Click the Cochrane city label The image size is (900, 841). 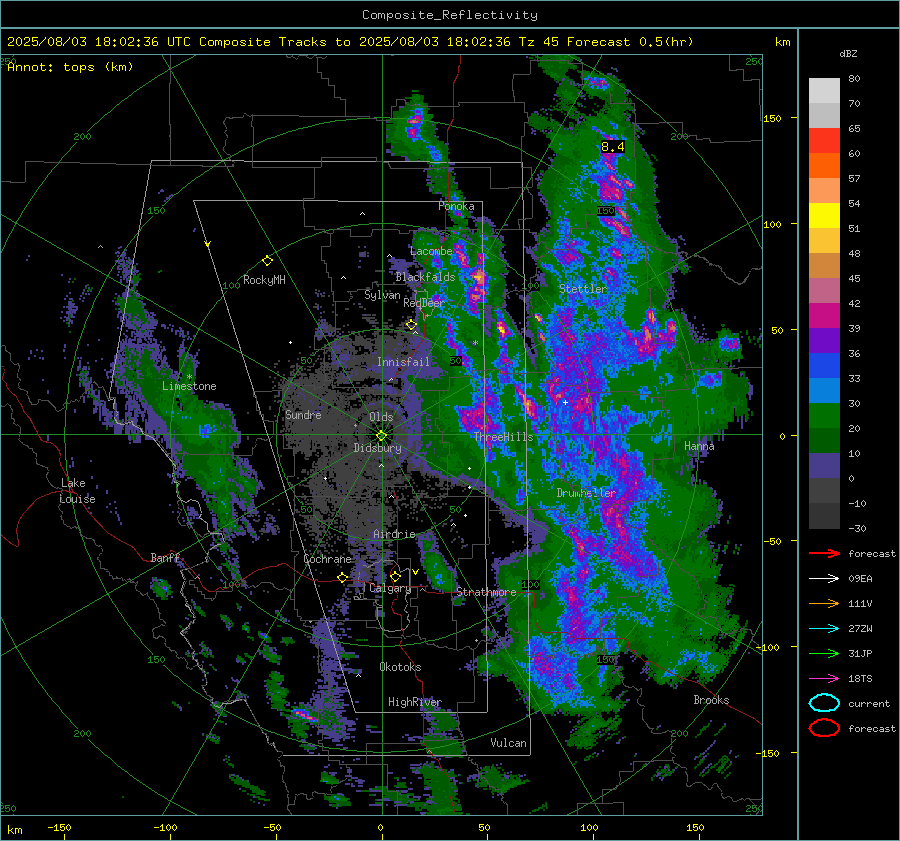(327, 559)
